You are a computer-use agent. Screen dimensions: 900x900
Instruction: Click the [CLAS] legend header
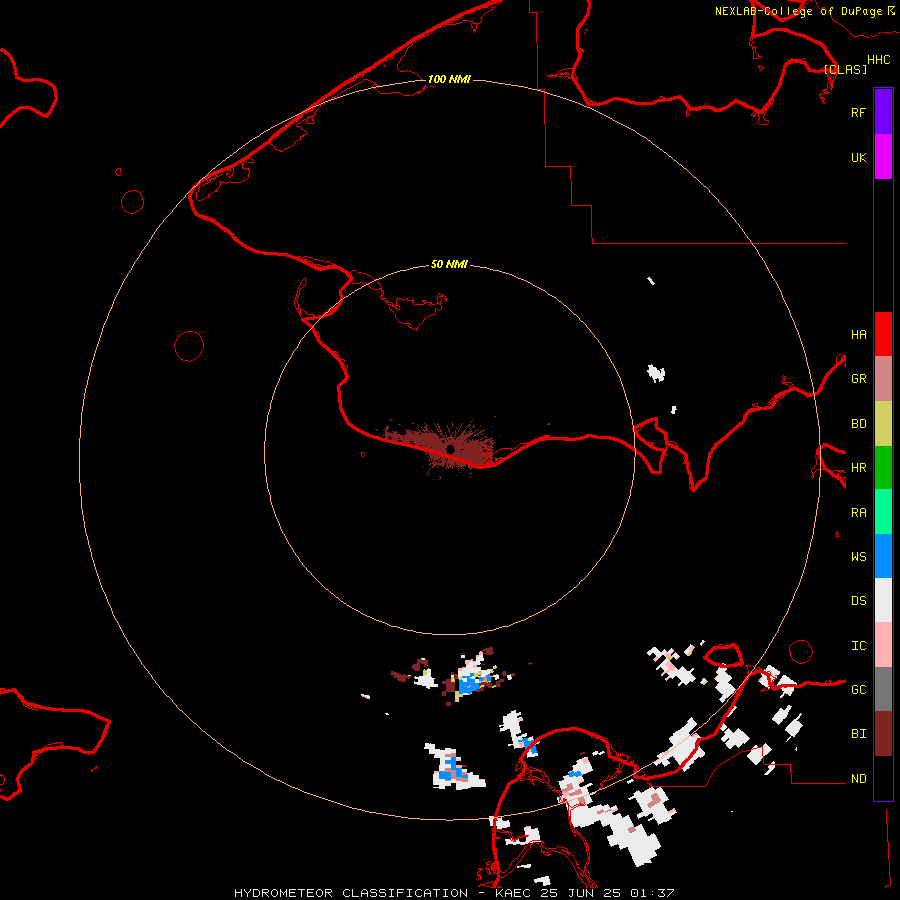point(845,69)
